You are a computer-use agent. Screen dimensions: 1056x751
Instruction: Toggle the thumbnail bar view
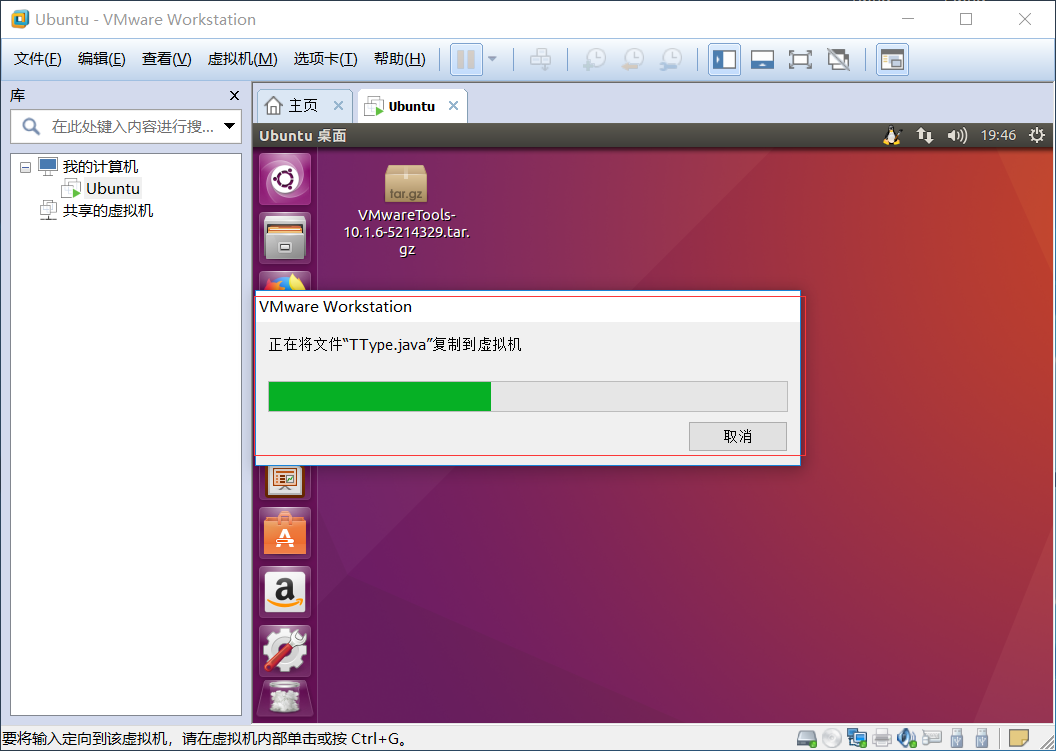(x=762, y=59)
